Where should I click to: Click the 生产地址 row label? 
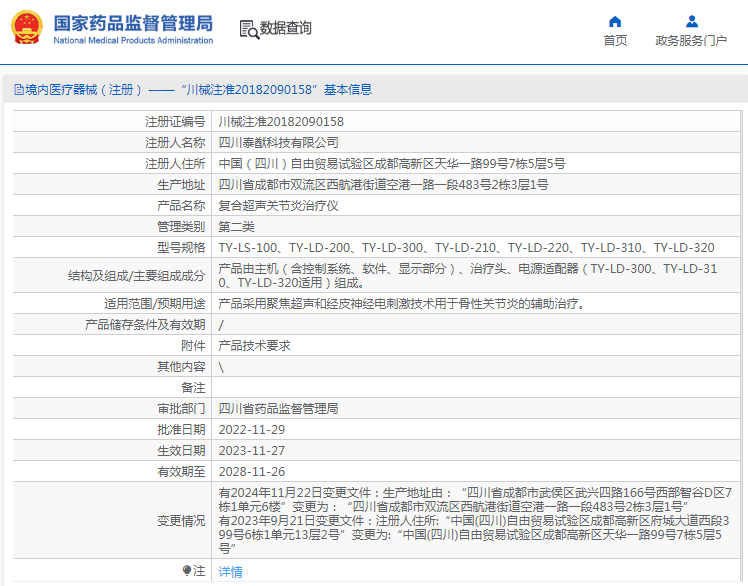(181, 185)
